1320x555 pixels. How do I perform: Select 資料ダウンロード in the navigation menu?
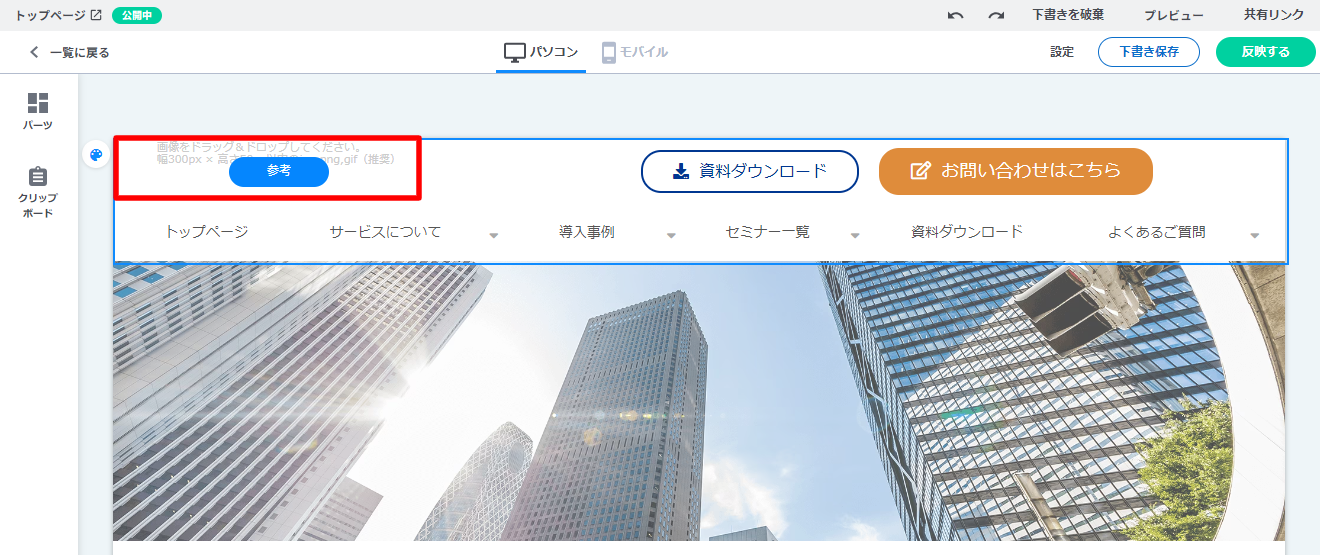tap(967, 231)
